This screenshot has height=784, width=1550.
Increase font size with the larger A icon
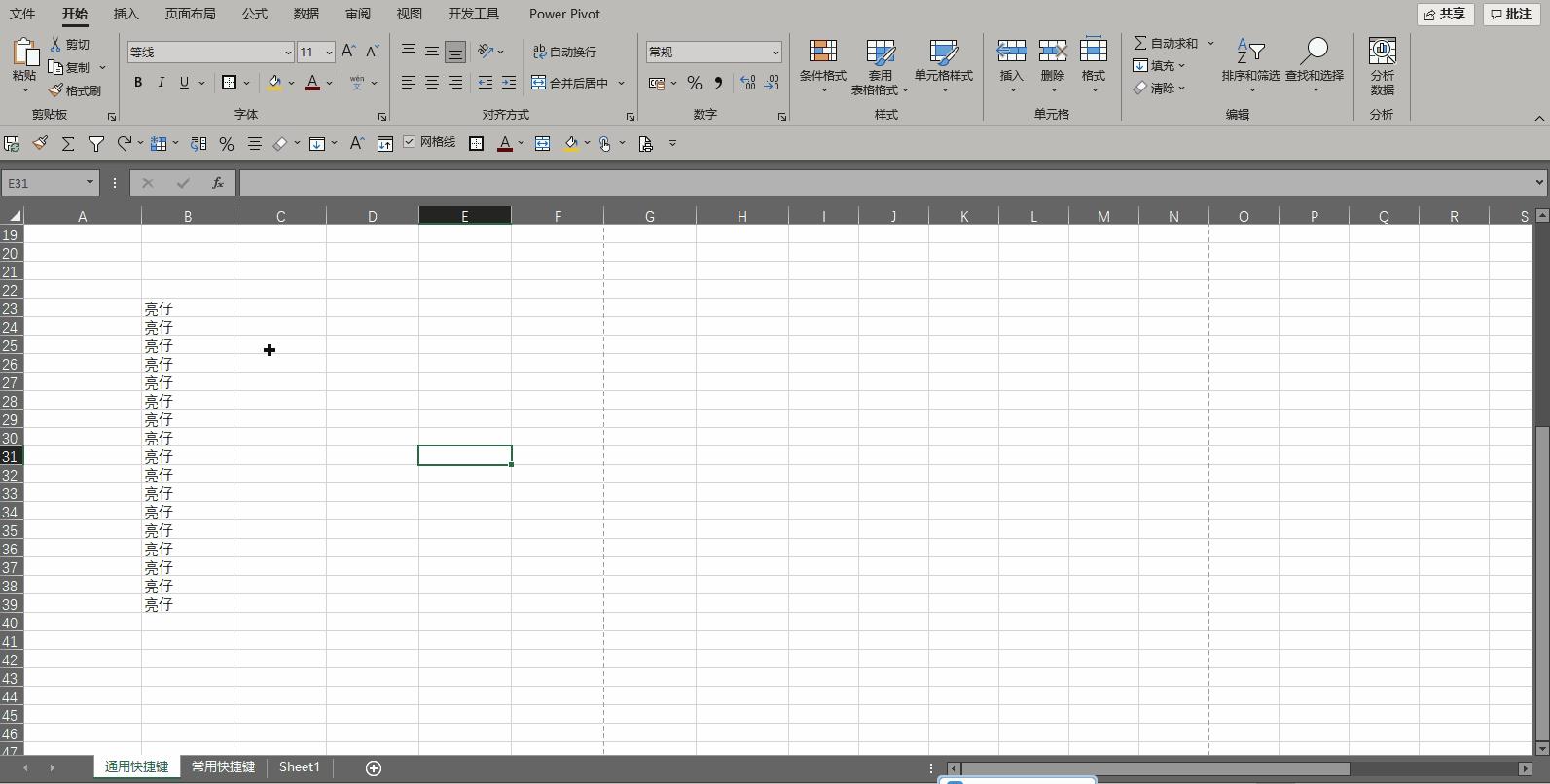348,52
